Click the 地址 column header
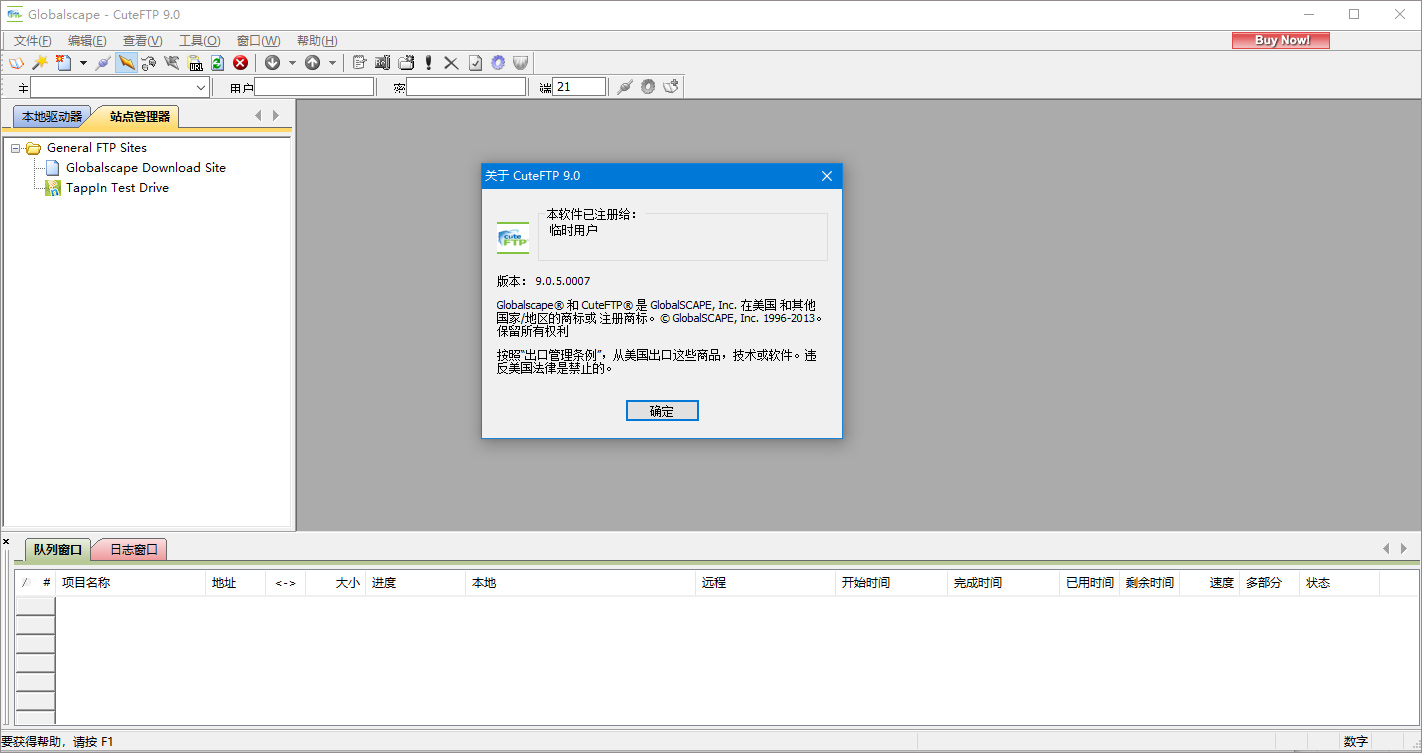Viewport: 1422px width, 753px height. pos(236,583)
